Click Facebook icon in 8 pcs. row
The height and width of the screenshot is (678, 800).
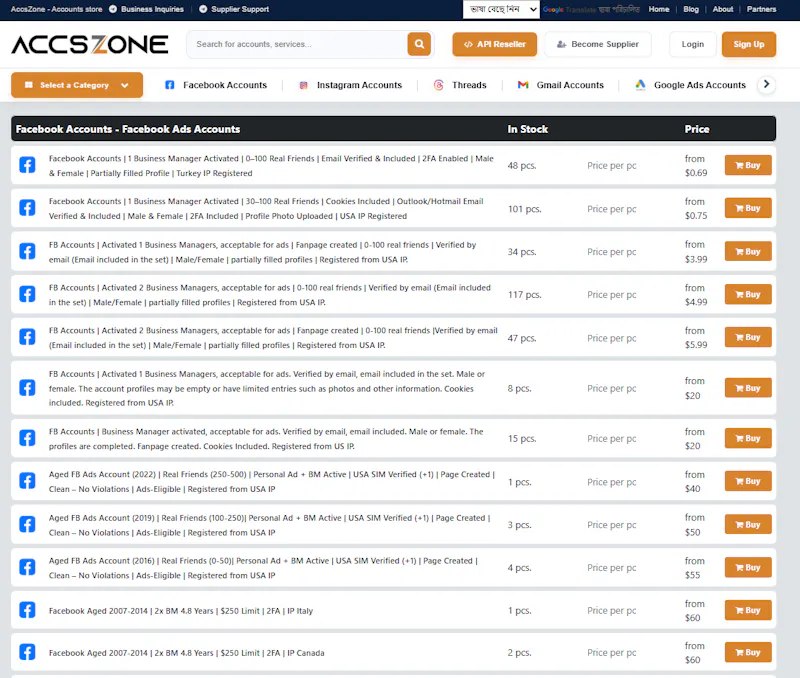(x=28, y=388)
